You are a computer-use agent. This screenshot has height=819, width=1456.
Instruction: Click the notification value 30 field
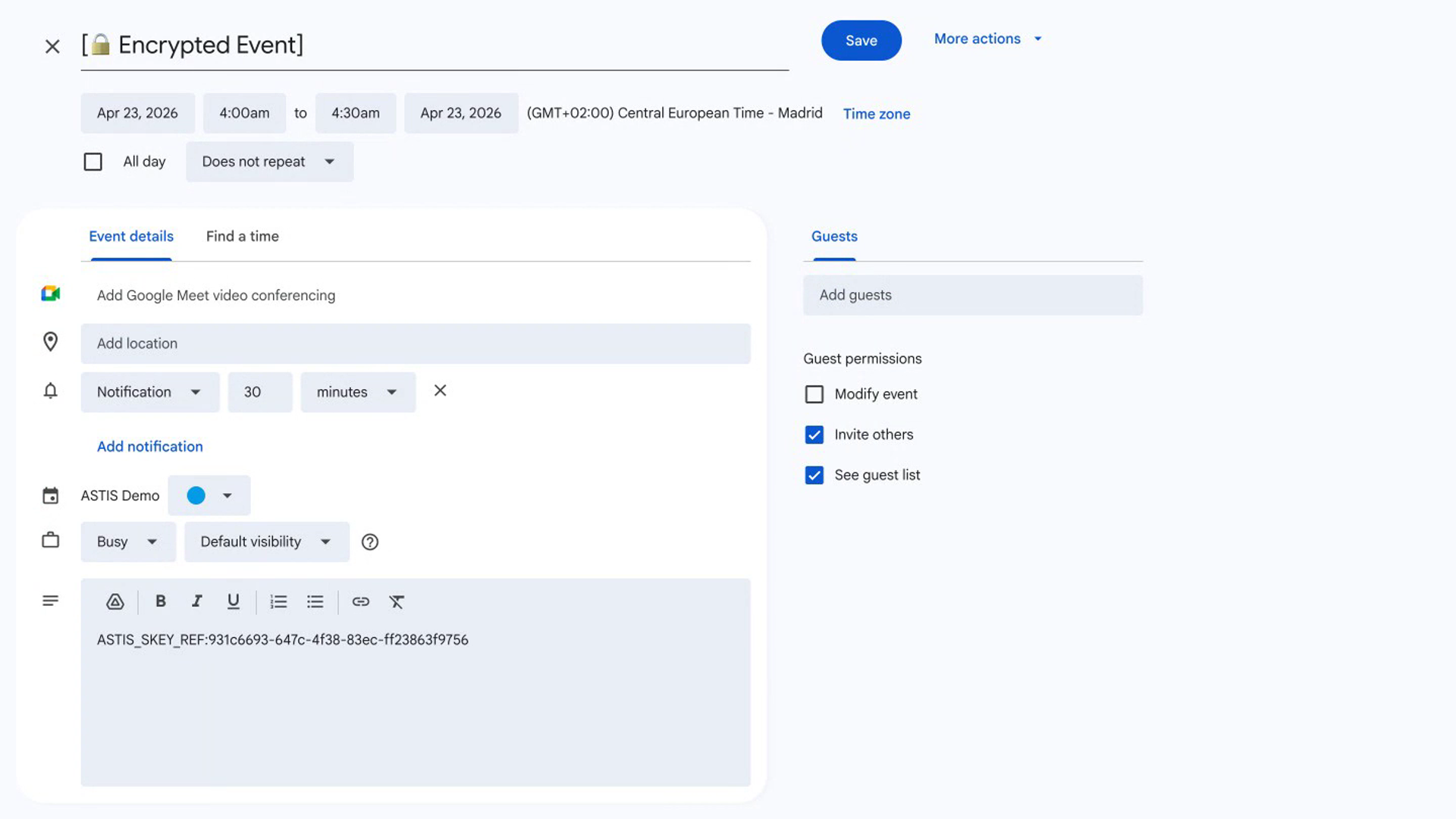click(260, 392)
